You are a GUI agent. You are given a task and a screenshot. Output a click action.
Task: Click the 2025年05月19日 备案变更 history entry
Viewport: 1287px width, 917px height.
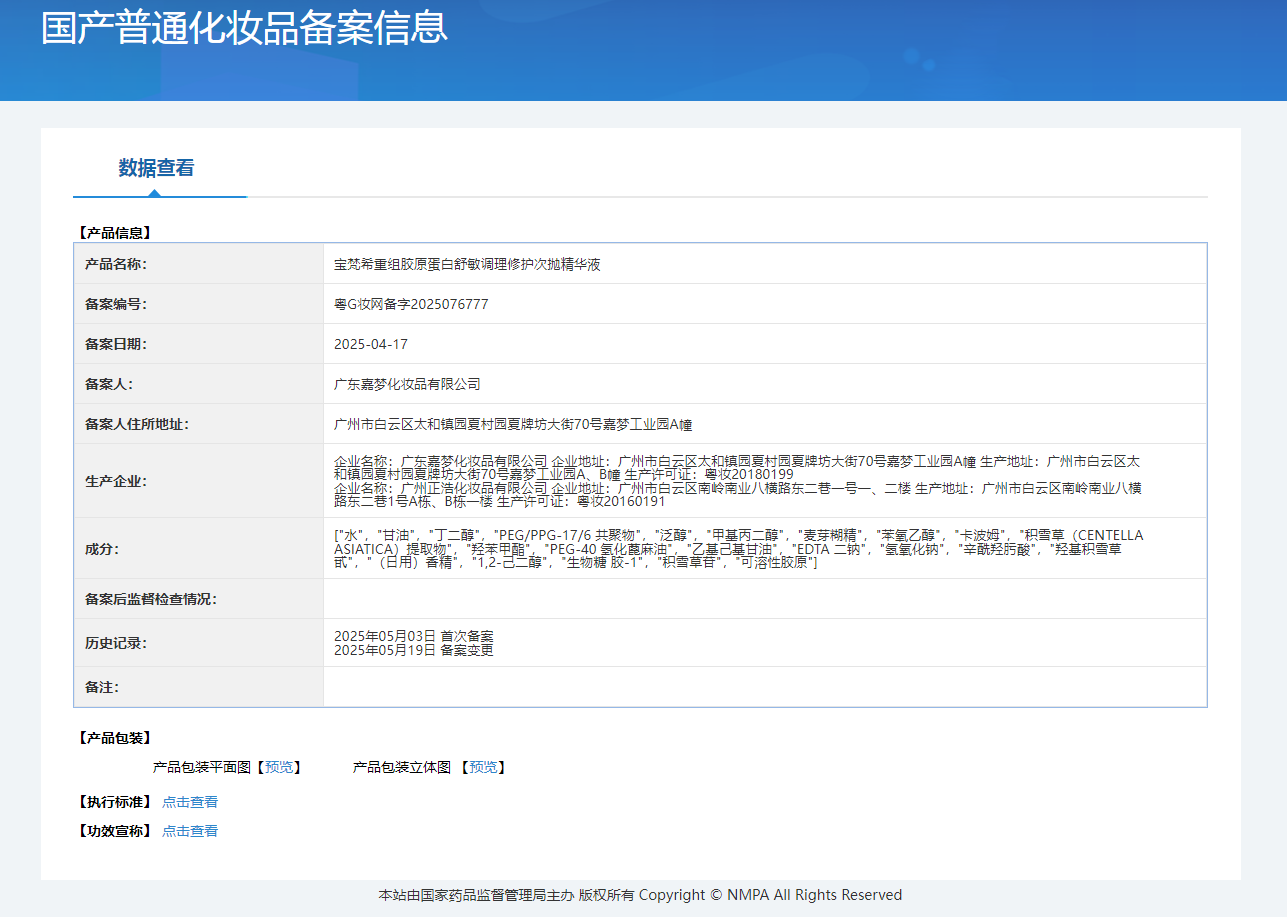point(413,650)
